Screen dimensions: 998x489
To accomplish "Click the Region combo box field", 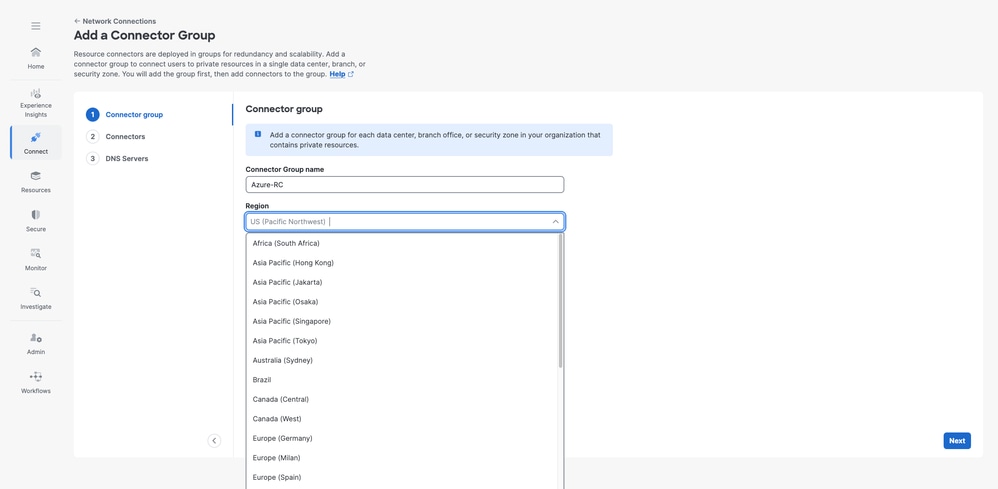I will (x=405, y=222).
